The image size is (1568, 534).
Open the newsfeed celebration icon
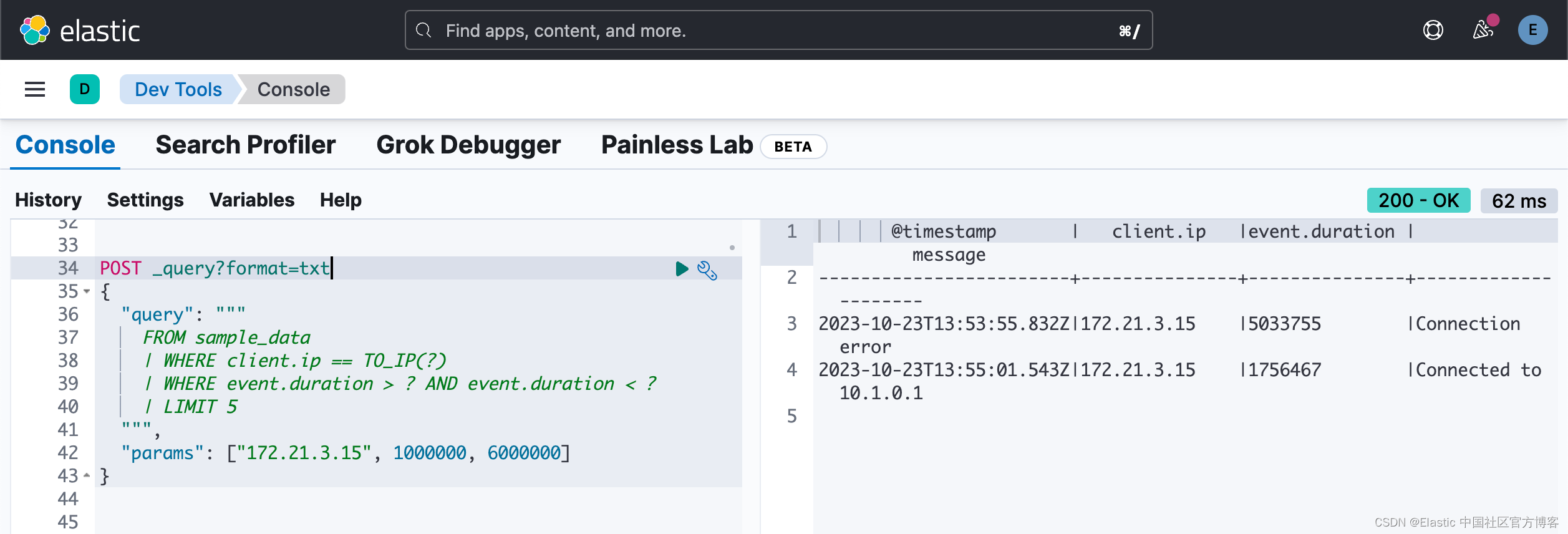tap(1483, 30)
